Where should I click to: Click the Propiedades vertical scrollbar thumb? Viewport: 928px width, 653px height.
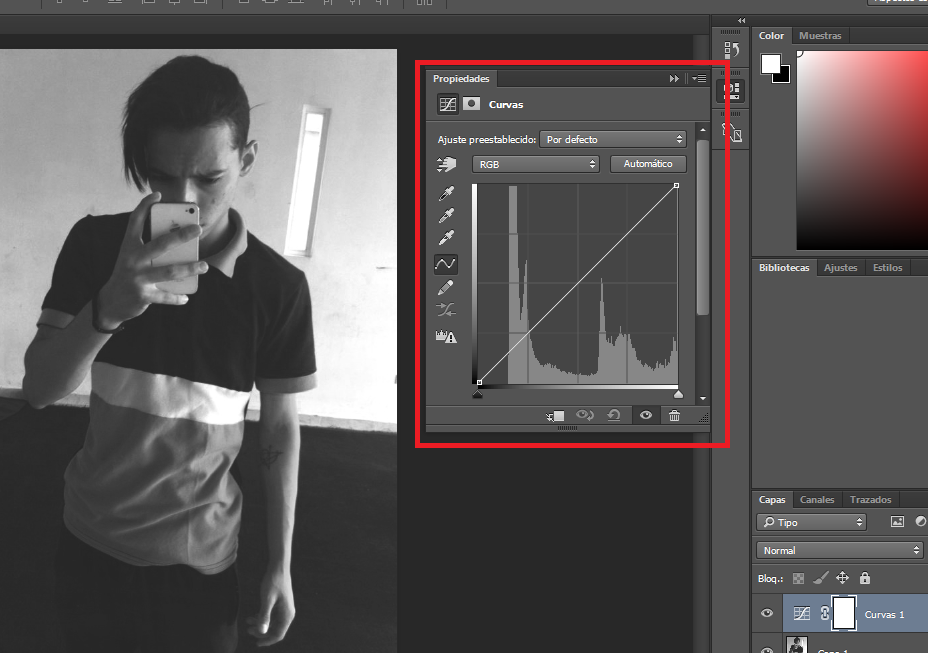(703, 227)
